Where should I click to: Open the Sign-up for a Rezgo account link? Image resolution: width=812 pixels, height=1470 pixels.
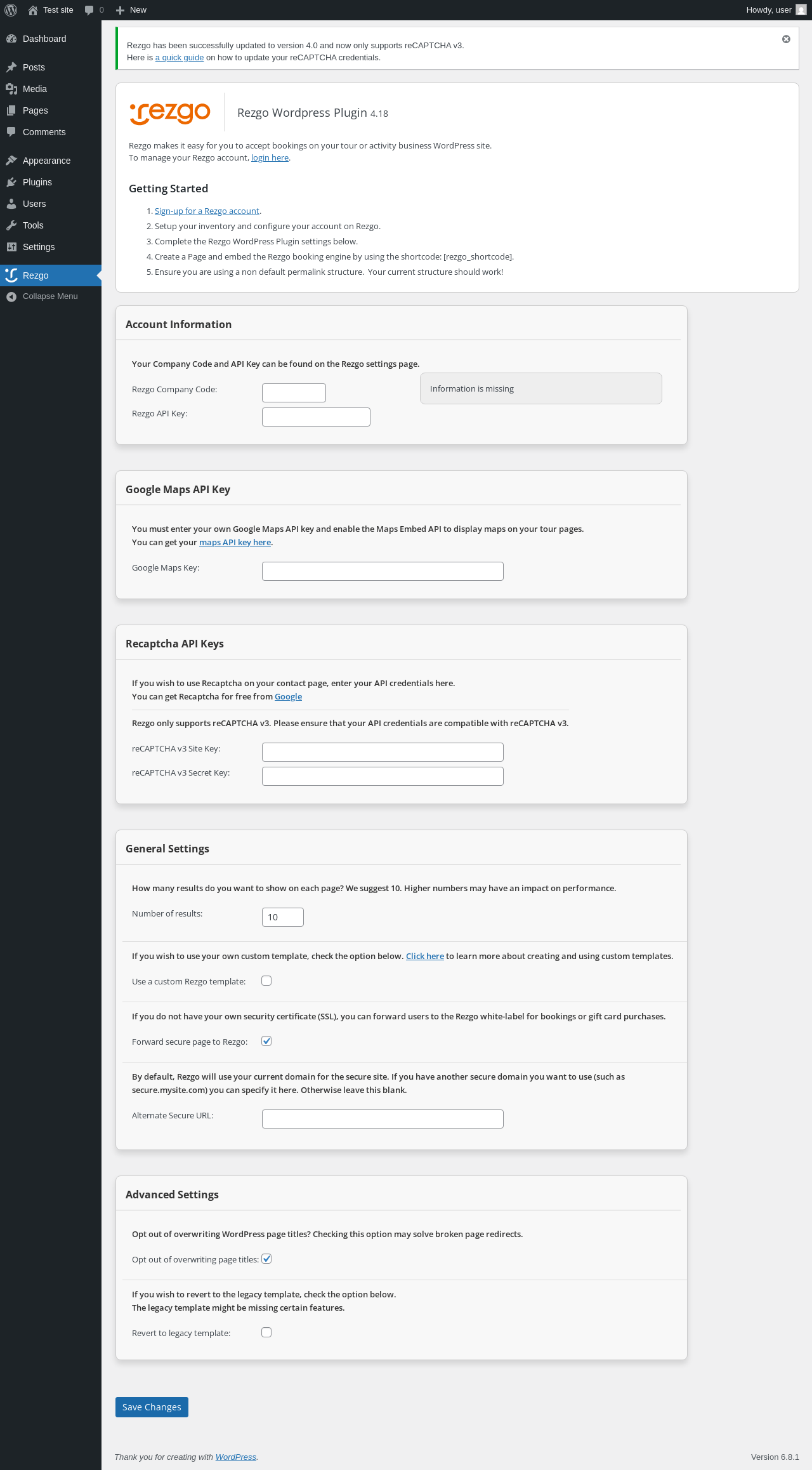click(x=207, y=211)
